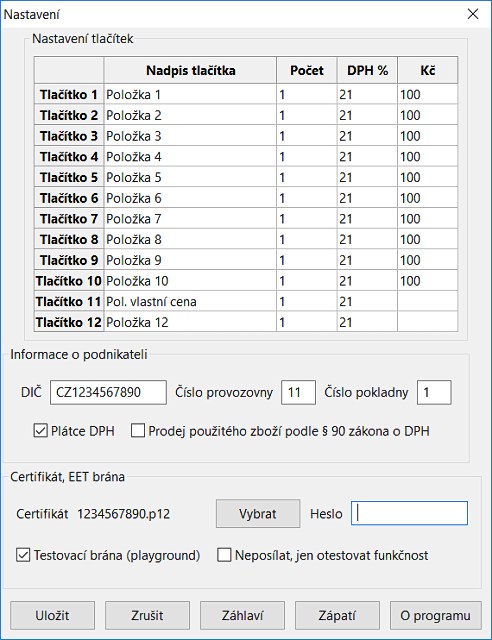Viewport: 492px width, 640px height.
Task: Click into the DIČ input field
Action: 108,392
